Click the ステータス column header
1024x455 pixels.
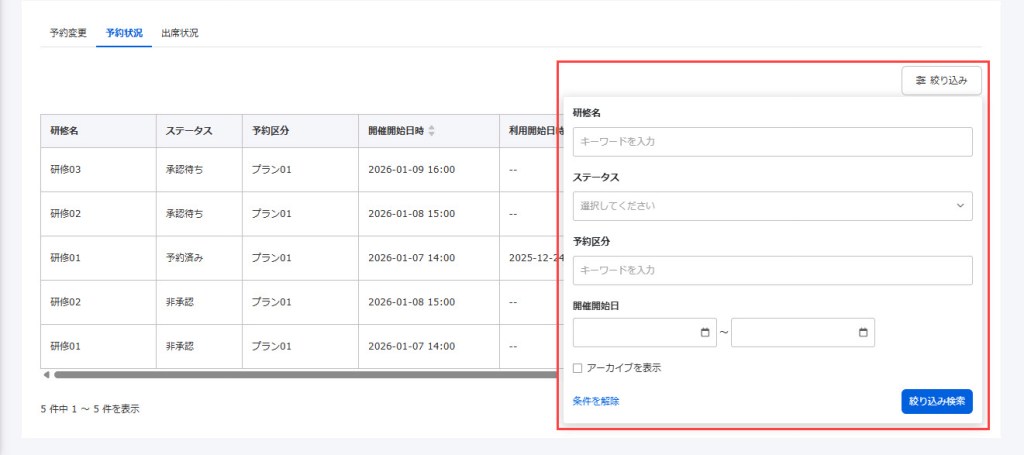(x=189, y=131)
